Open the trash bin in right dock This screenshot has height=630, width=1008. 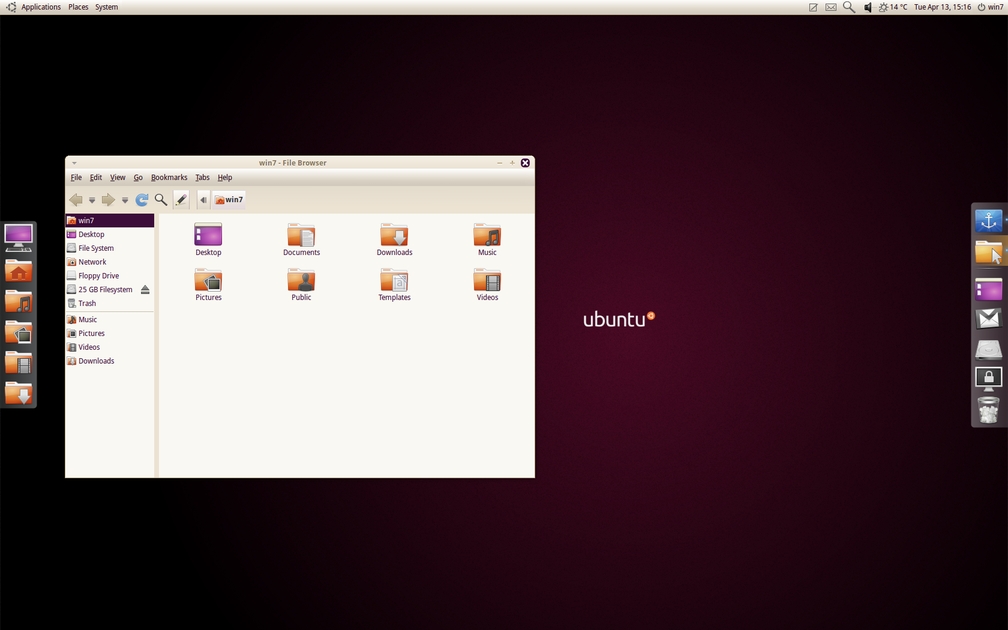[x=989, y=410]
